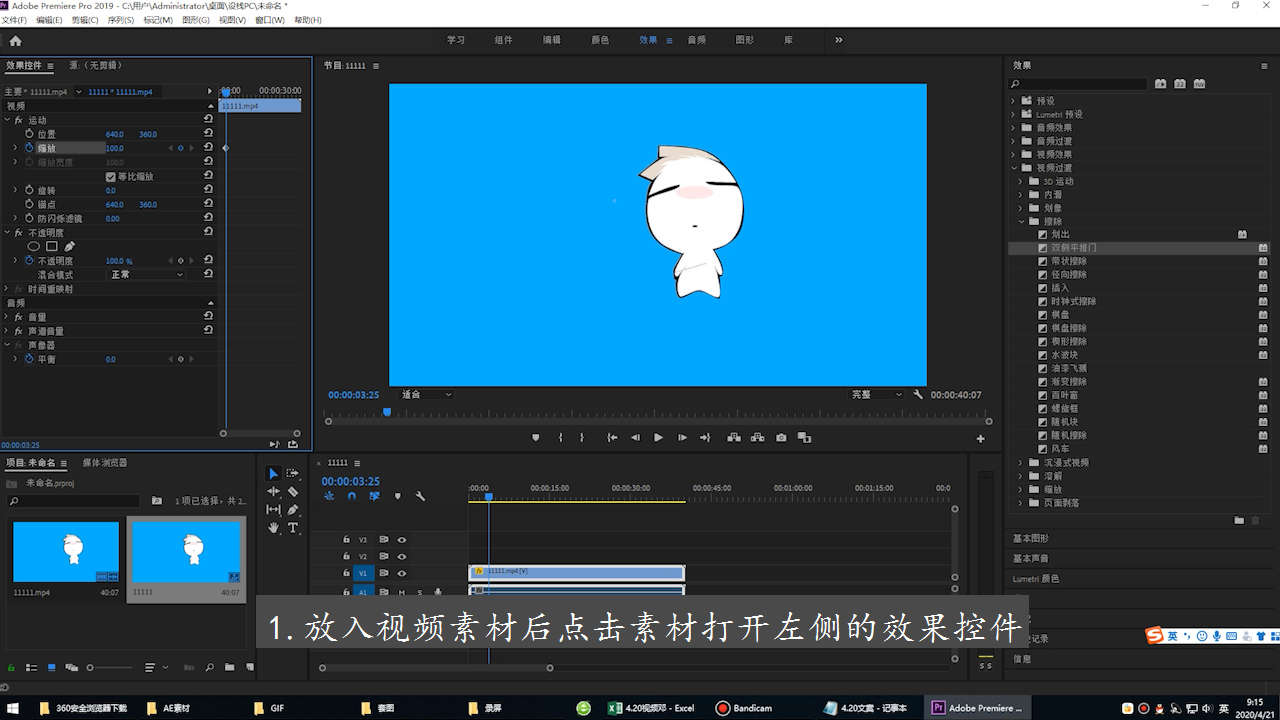Create ellipse mask under opacity

(33, 246)
